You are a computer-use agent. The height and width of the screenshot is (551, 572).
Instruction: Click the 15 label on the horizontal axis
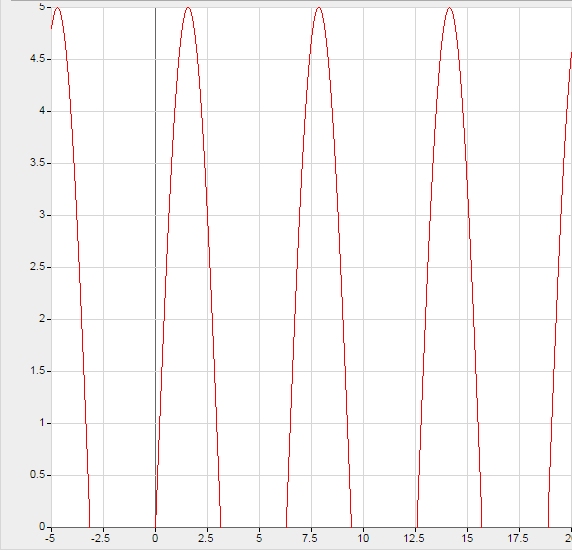pos(467,538)
